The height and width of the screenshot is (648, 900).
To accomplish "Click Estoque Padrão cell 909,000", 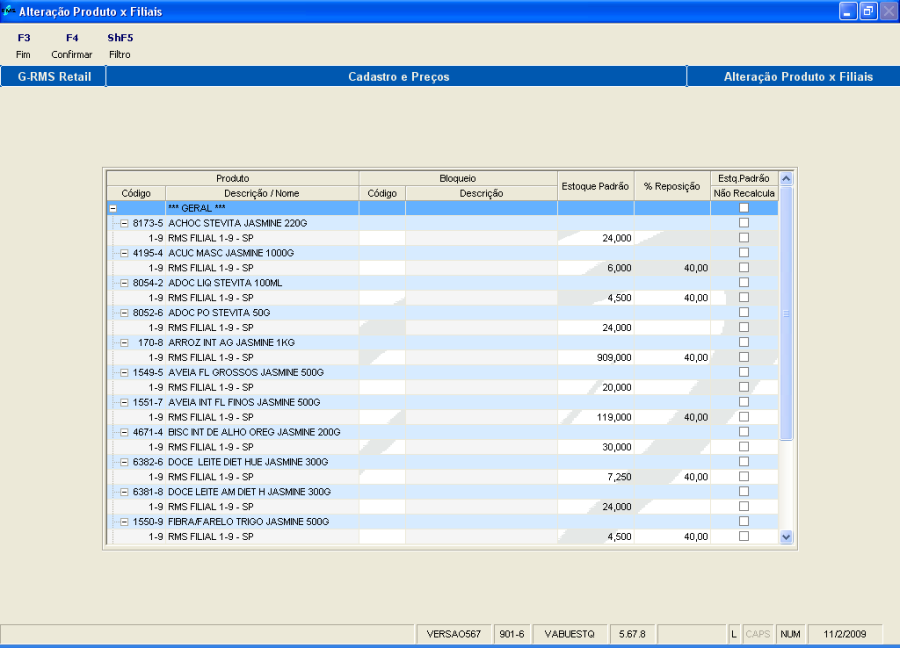I will 595,358.
